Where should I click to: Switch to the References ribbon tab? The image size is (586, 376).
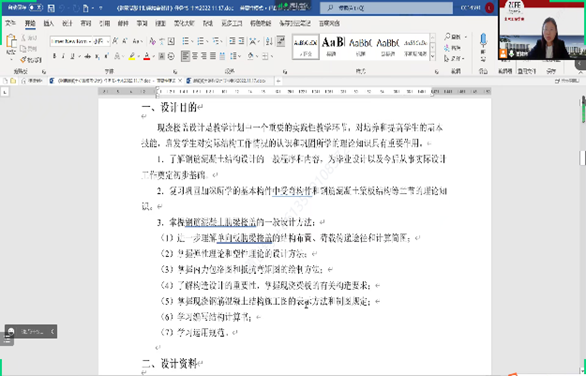[104, 23]
